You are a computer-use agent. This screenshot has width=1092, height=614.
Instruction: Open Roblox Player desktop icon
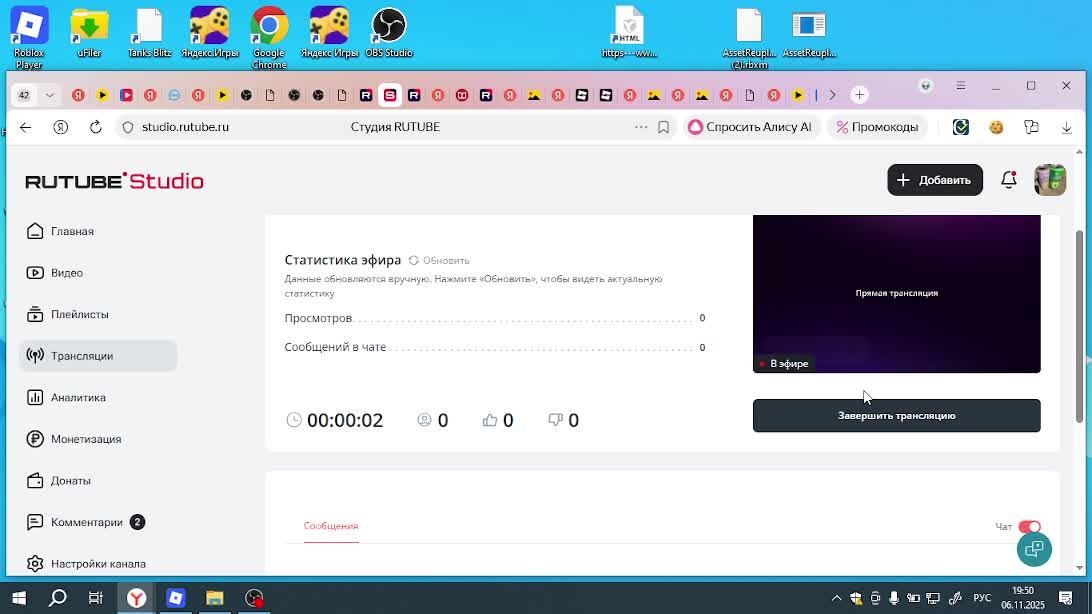click(29, 38)
